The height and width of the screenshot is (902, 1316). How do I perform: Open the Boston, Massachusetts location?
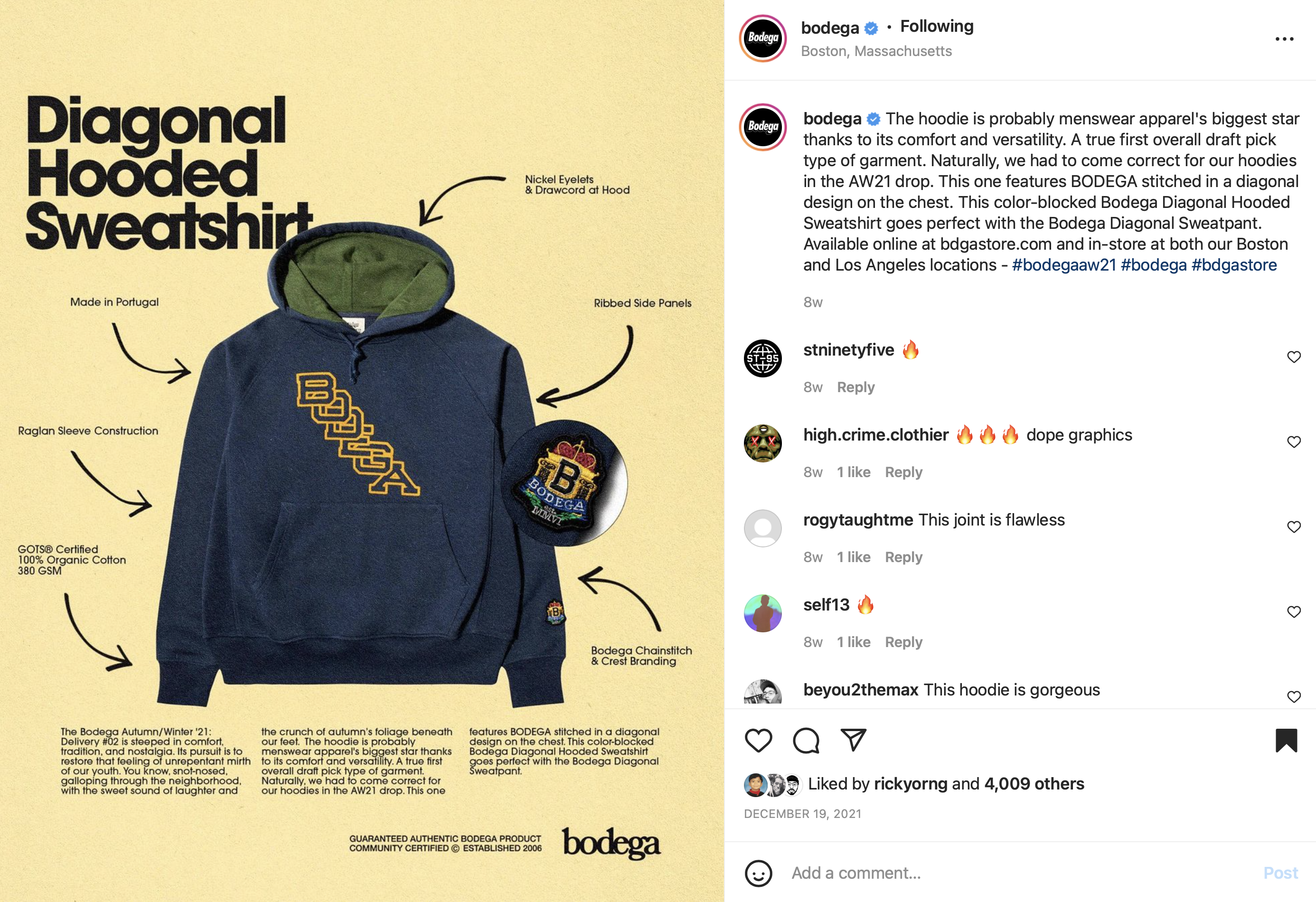point(876,51)
